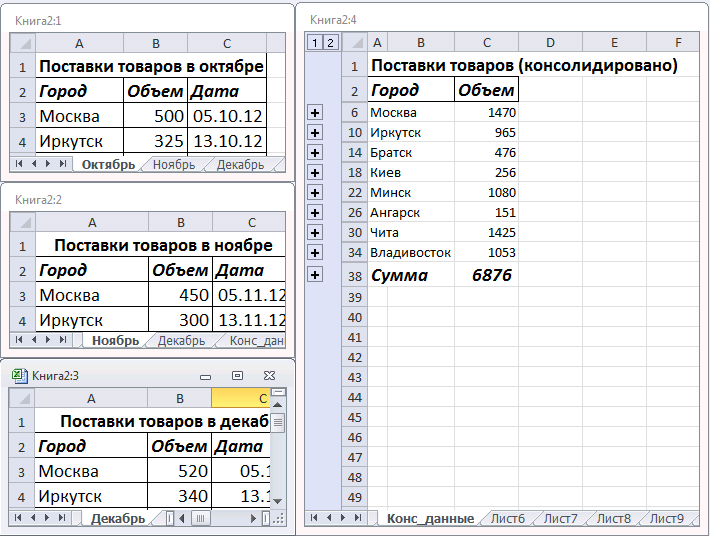Viewport: 710px width, 536px height.
Task: Show outline level 2 in Книга2:4
Action: click(x=331, y=43)
